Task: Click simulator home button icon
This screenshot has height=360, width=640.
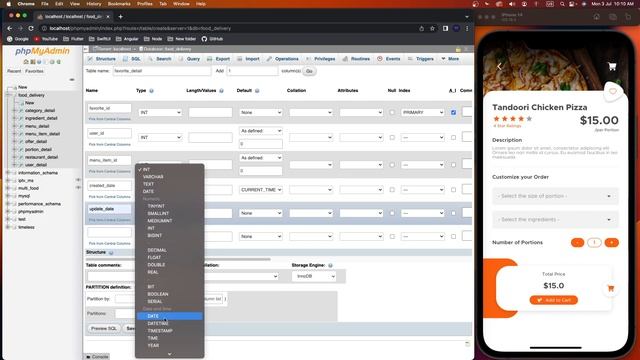Action: tap(596, 16)
